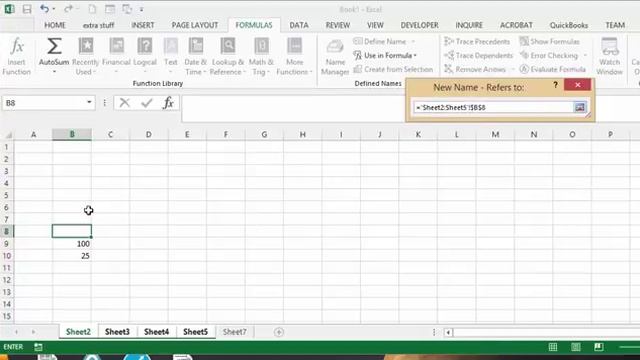Select row 12 header
The height and width of the screenshot is (360, 640).
pyautogui.click(x=7, y=280)
